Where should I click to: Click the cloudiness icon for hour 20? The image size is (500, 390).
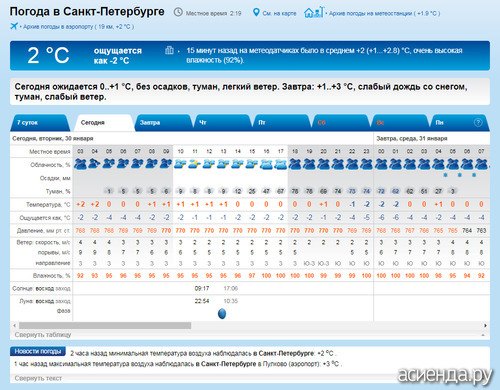tap(323, 164)
